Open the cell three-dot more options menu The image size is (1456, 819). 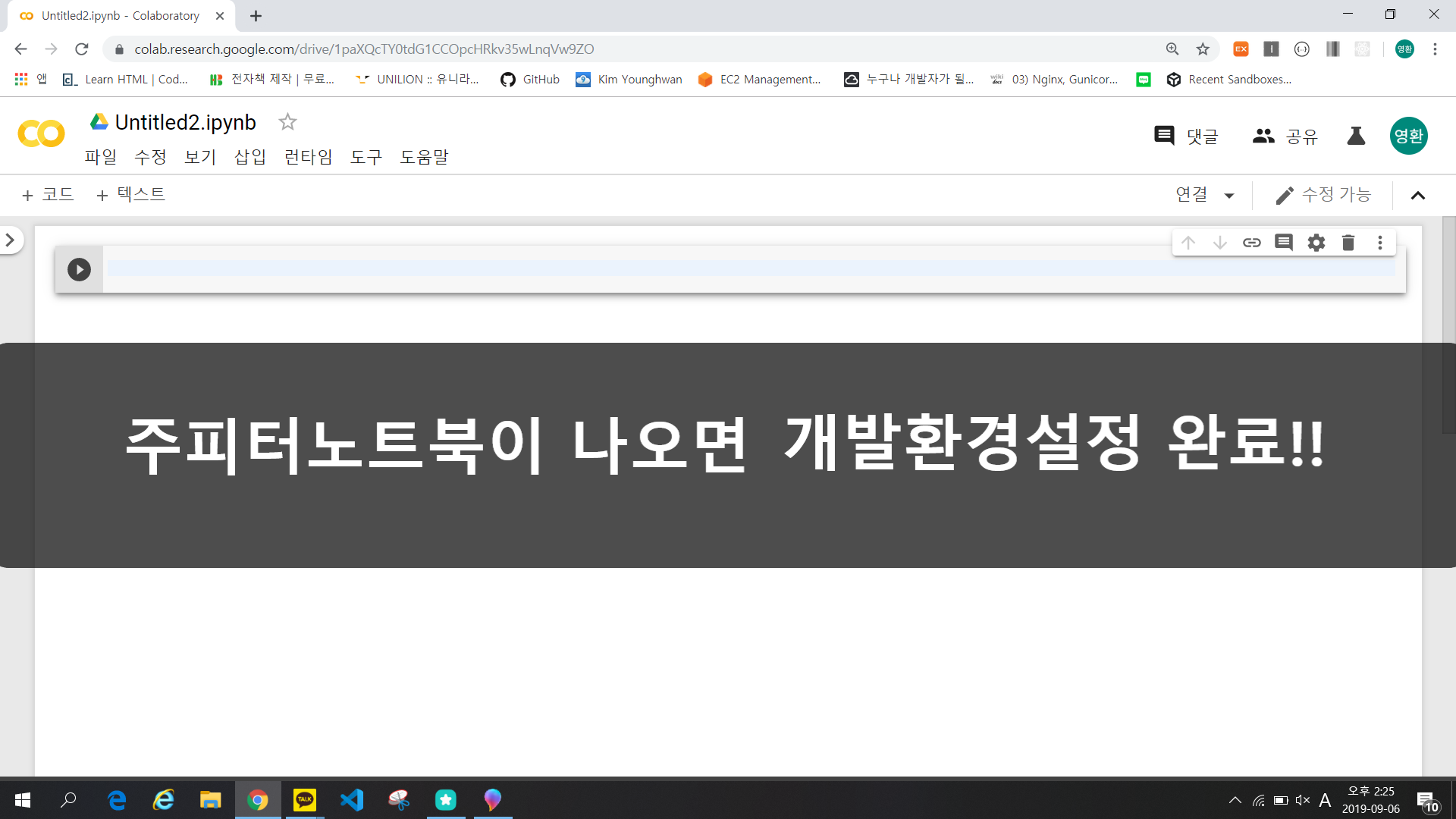coord(1379,243)
